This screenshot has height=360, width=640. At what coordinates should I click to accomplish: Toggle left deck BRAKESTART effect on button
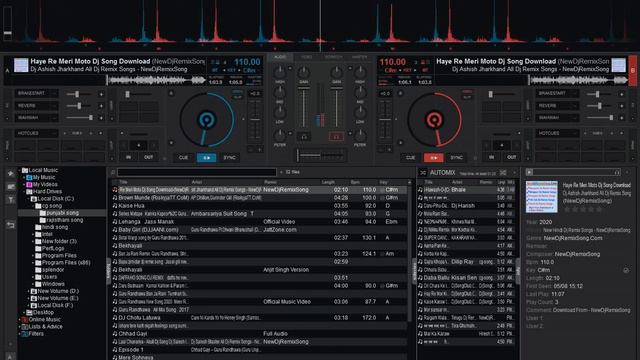[101, 94]
